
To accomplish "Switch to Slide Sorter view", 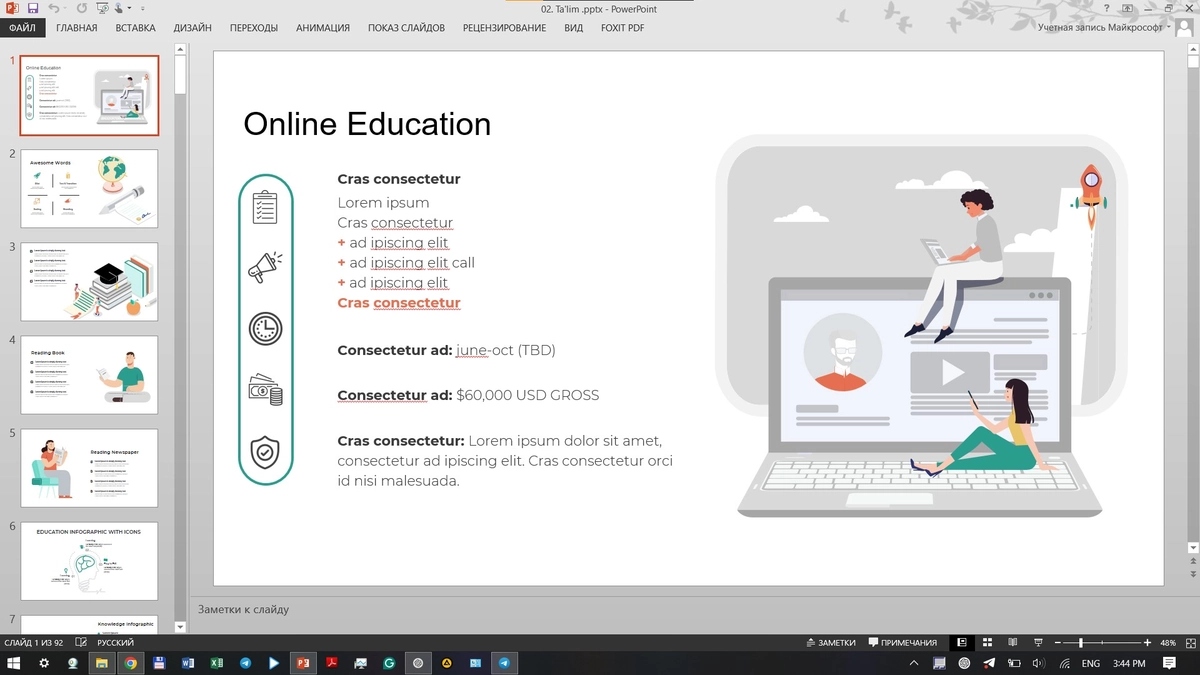I will (989, 643).
